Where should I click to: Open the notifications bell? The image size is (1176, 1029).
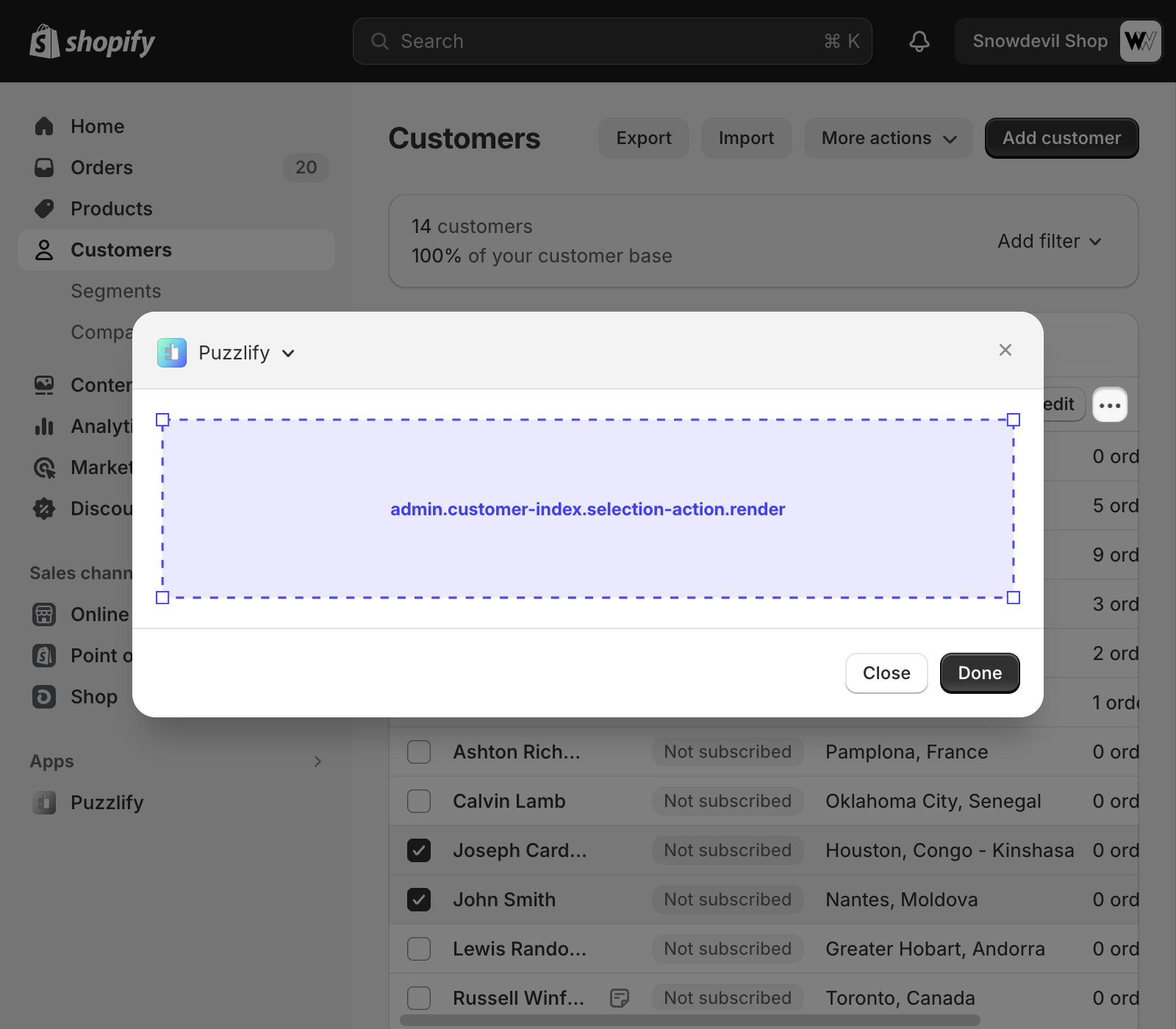(919, 41)
